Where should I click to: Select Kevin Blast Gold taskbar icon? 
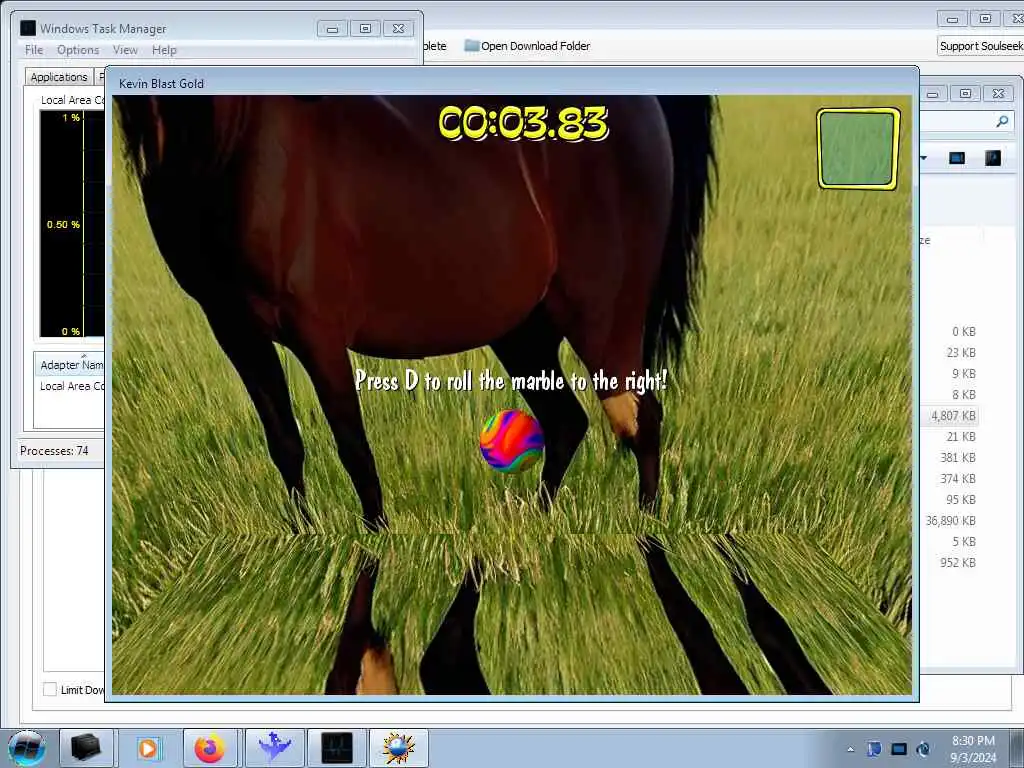(x=399, y=748)
